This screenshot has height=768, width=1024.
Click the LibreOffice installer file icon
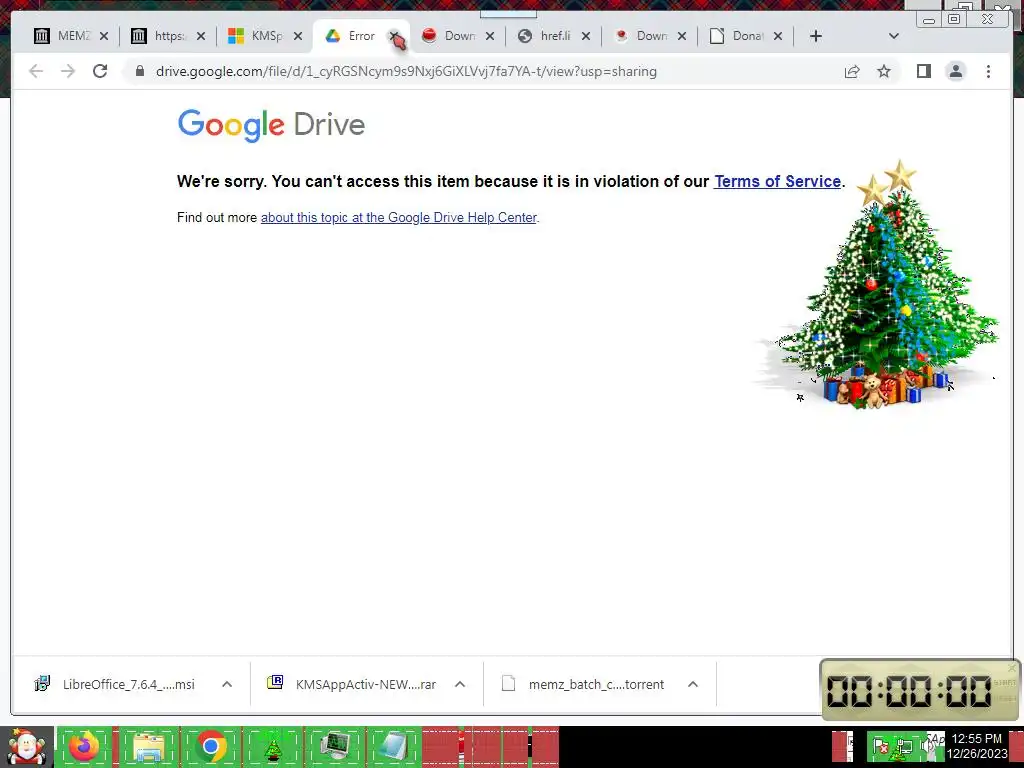pyautogui.click(x=42, y=684)
